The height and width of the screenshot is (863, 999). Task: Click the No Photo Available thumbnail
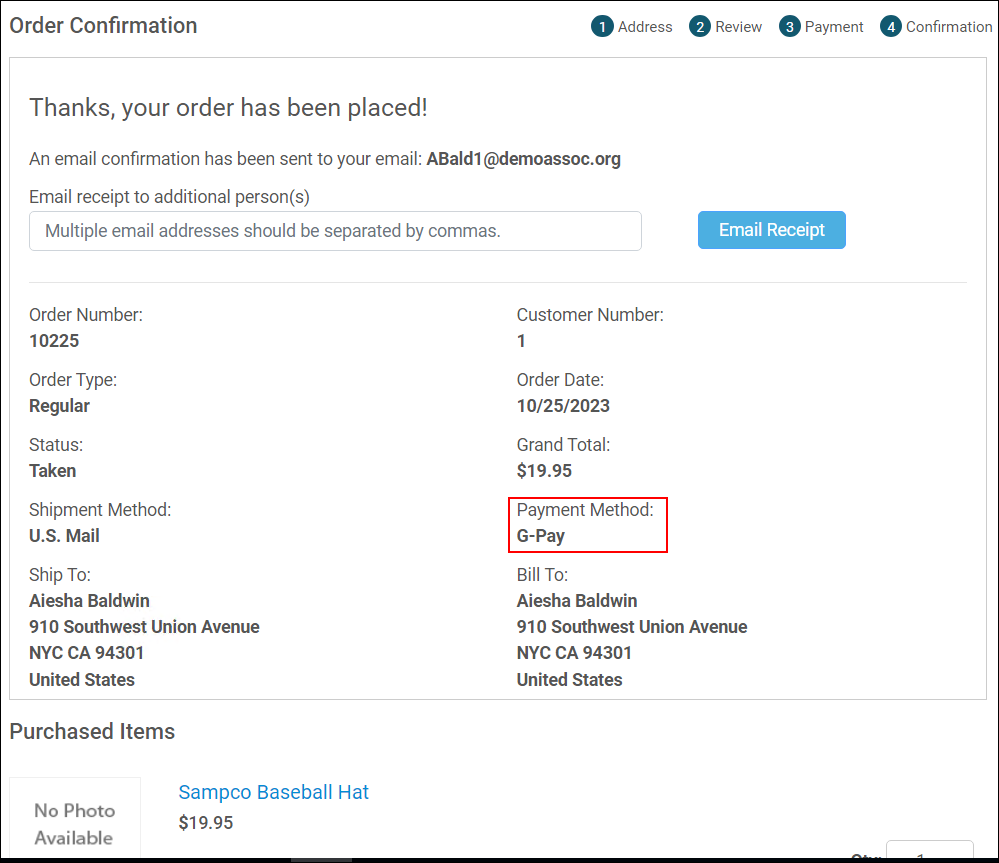click(x=75, y=820)
